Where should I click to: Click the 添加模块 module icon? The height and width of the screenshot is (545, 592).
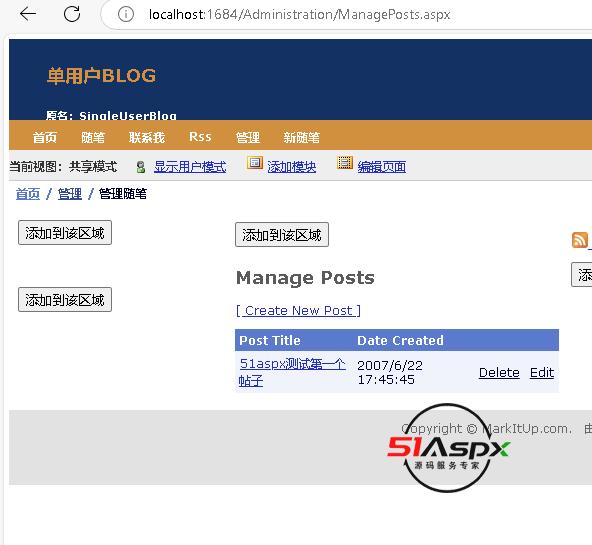click(255, 163)
